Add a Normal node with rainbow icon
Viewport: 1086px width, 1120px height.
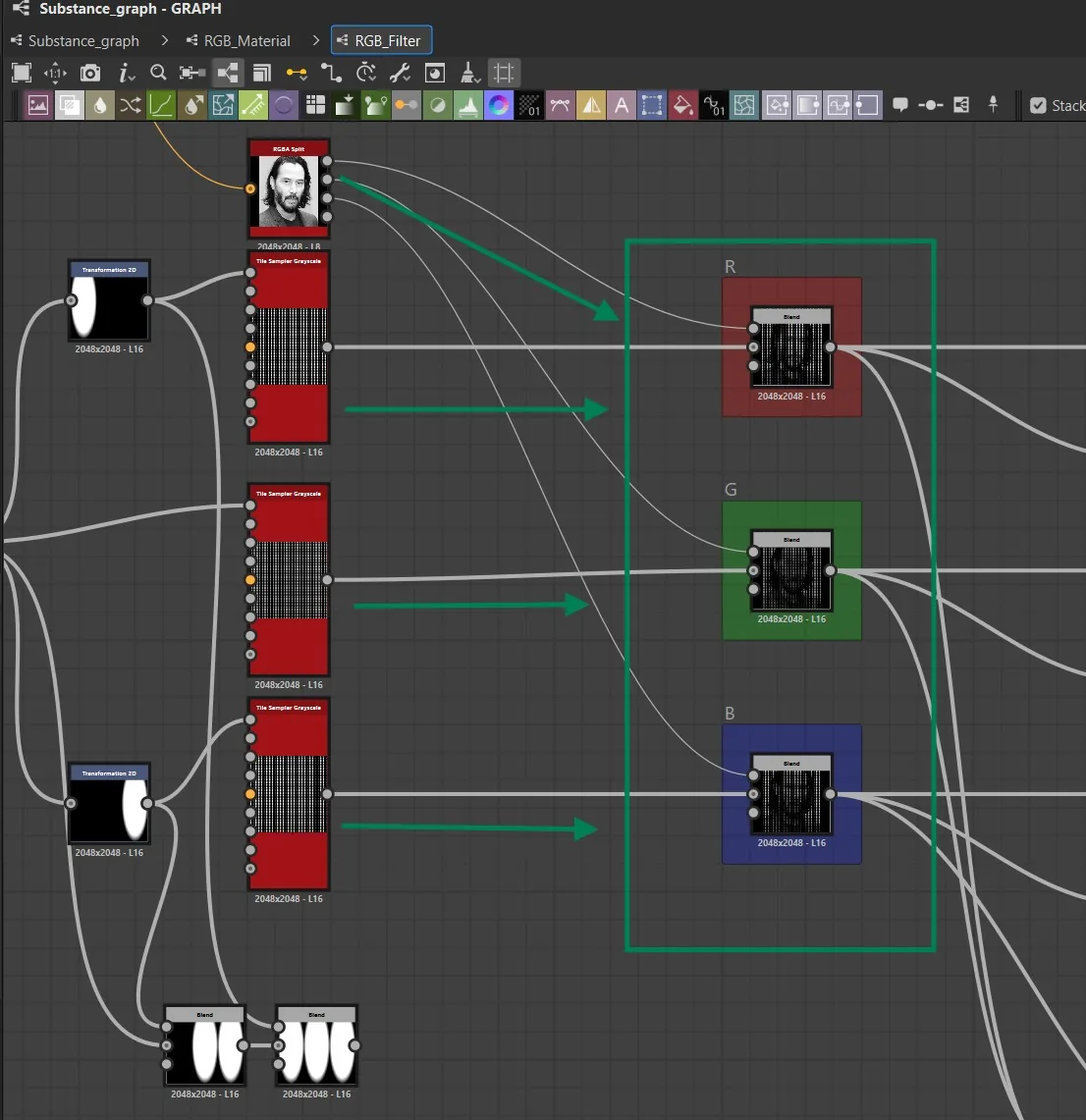pyautogui.click(x=500, y=106)
